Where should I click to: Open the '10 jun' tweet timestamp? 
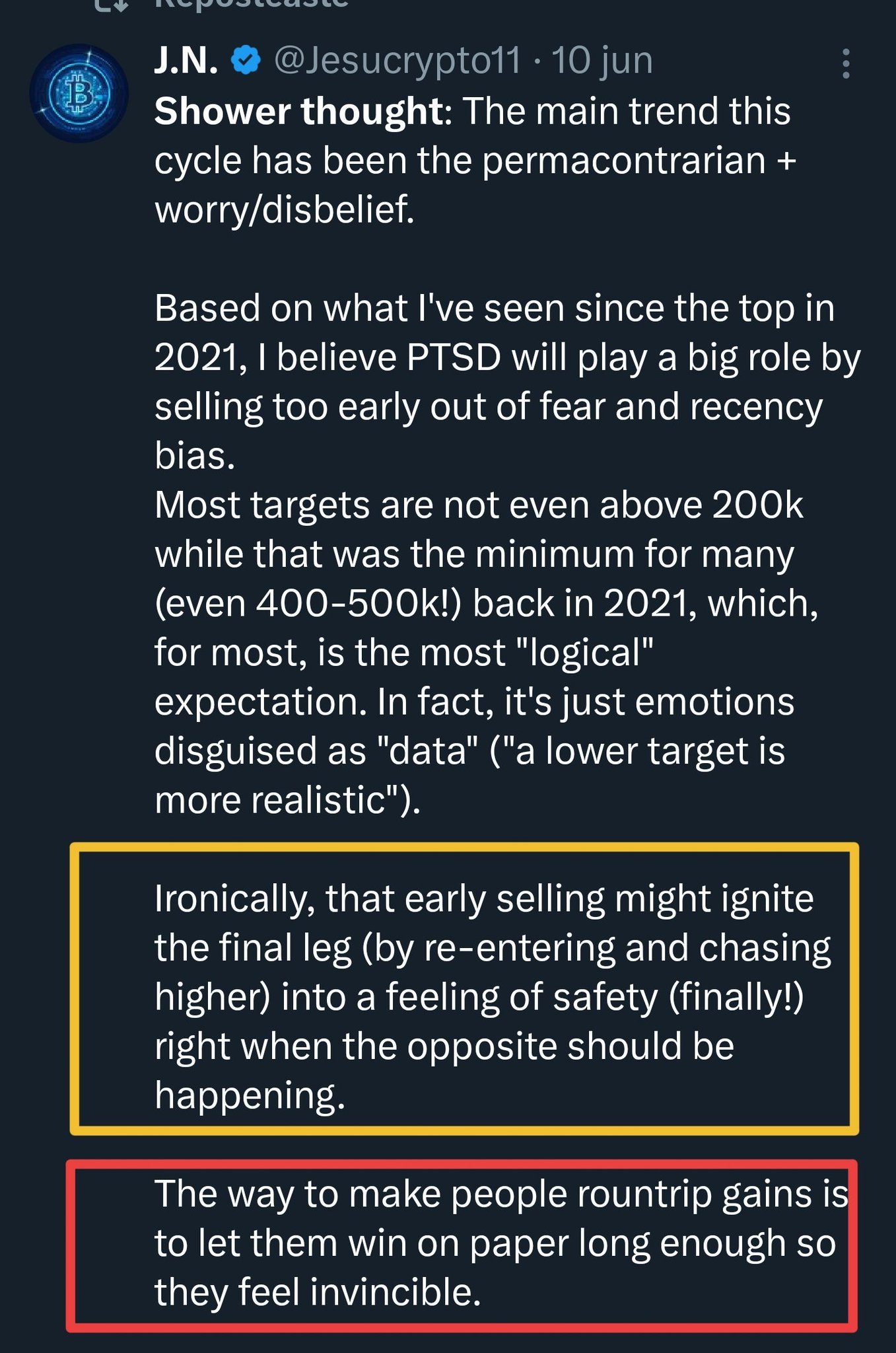coord(602,61)
